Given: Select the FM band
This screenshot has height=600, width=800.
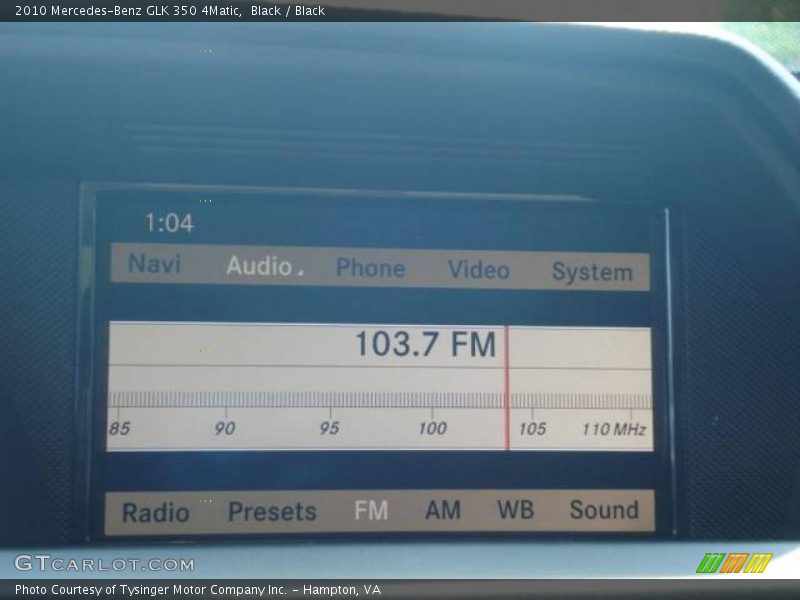Looking at the screenshot, I should click(371, 511).
